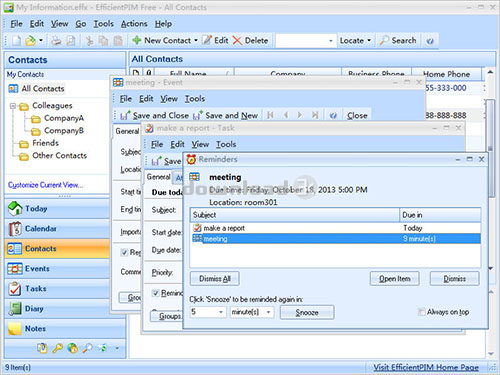Click the red Delete contact button
The image size is (500, 375).
(250, 41)
